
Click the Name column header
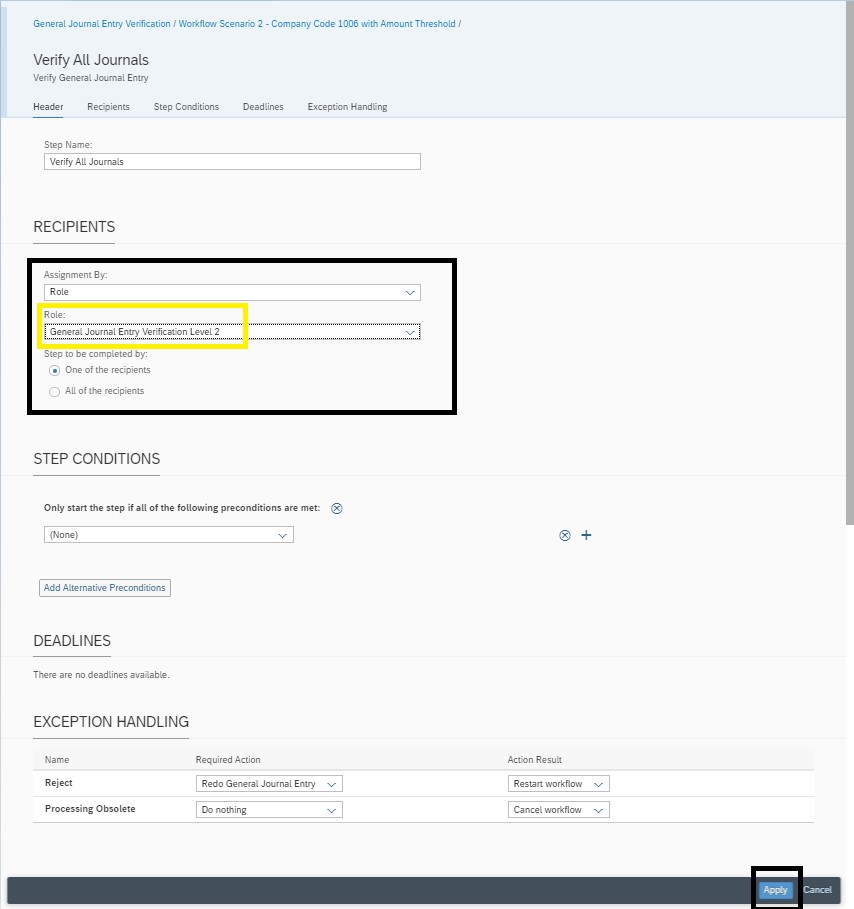57,760
